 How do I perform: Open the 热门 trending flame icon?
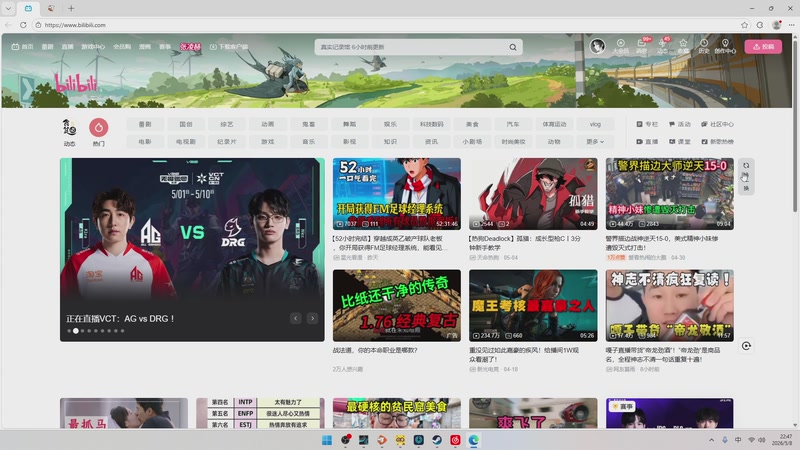pyautogui.click(x=98, y=127)
